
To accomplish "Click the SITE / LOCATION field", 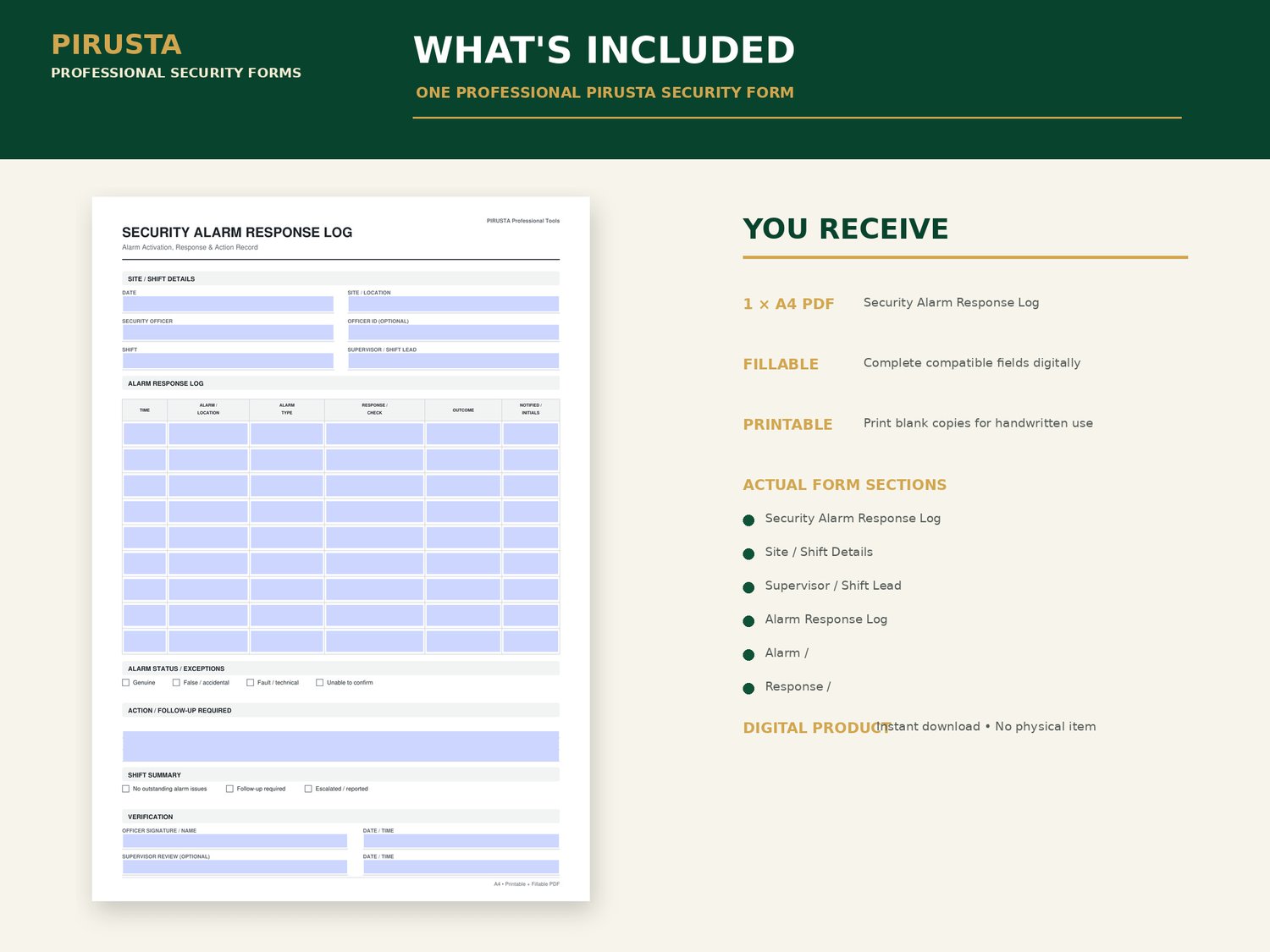I will tap(453, 304).
